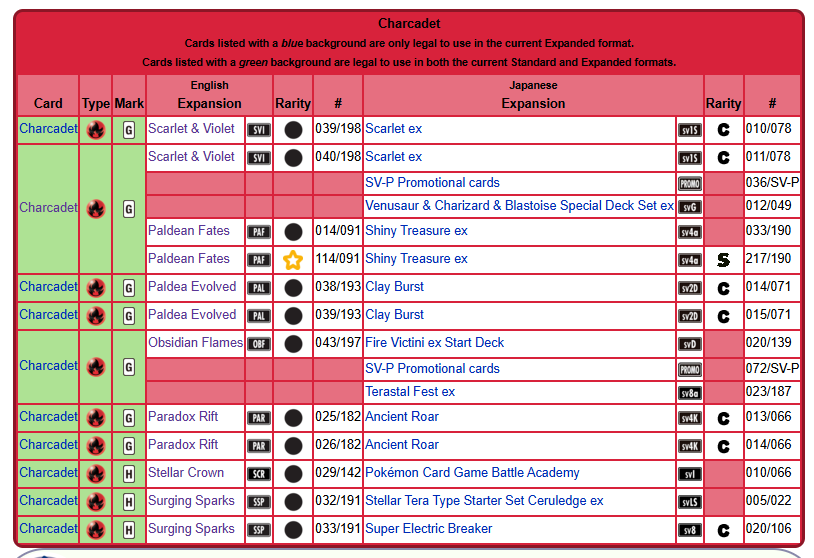Click the G regulation mark in the 039/198 row
Viewport: 814px width, 558px height.
click(x=129, y=130)
